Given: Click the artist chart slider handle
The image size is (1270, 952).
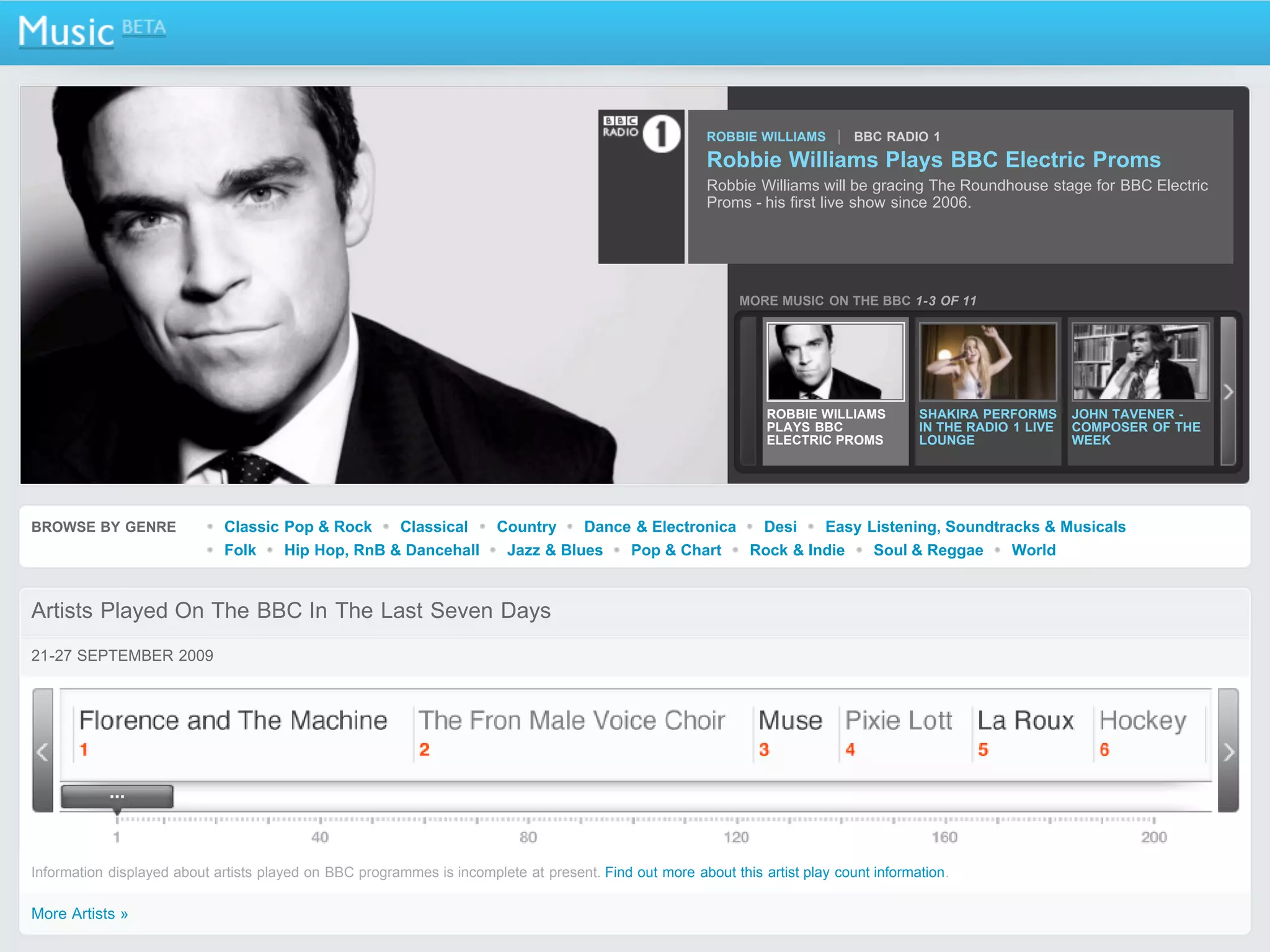Looking at the screenshot, I should tap(117, 796).
